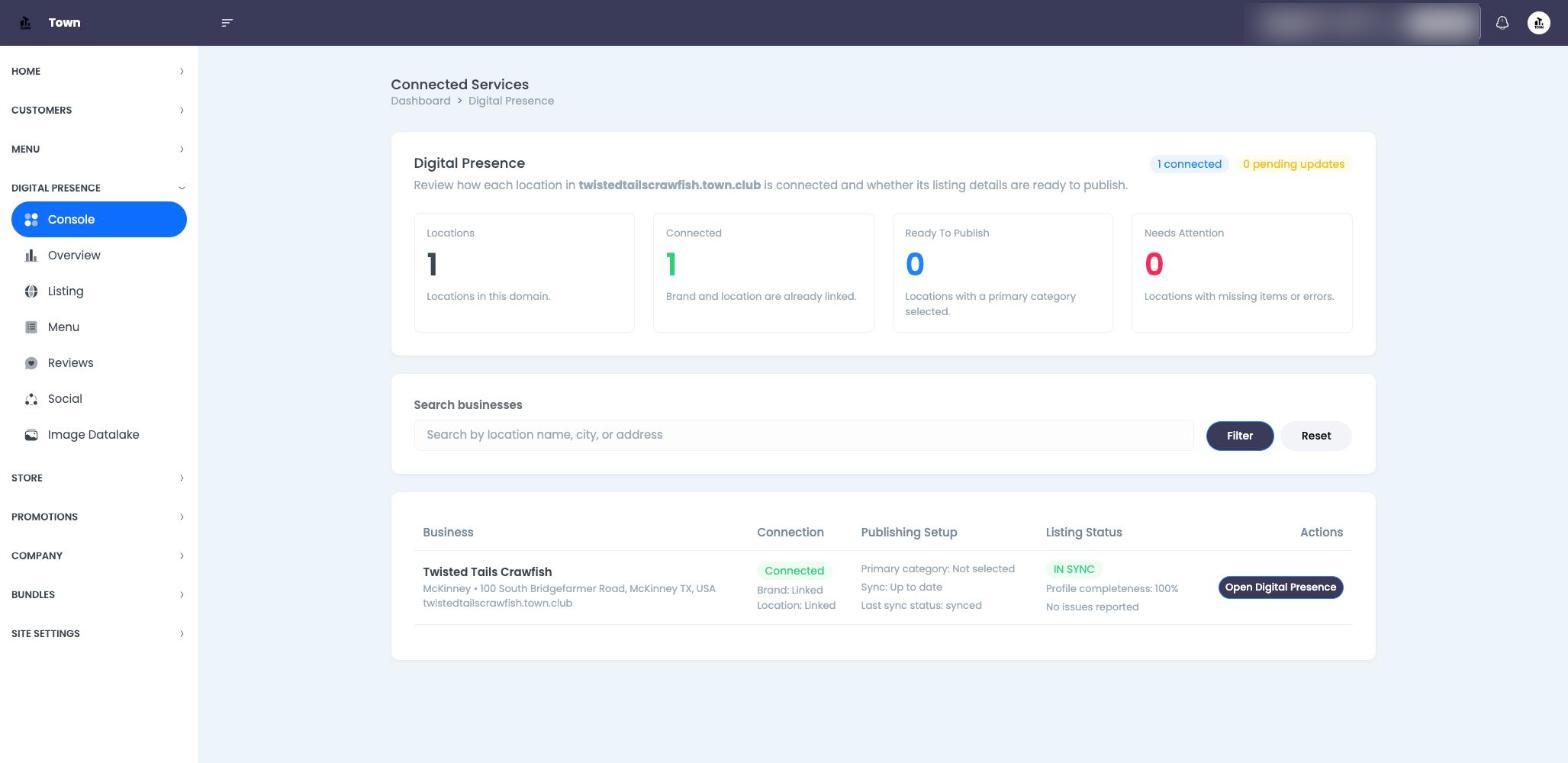This screenshot has height=763, width=1568.
Task: Click the Filter button
Action: [x=1239, y=436]
